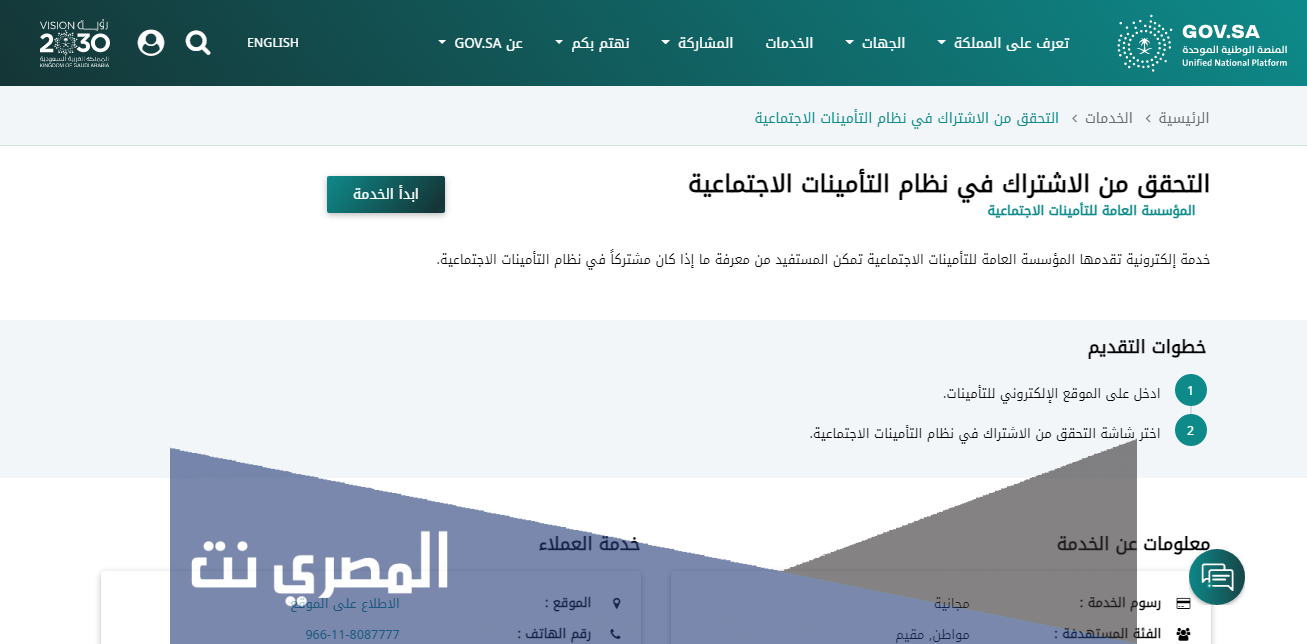
Task: Click the phone icon beside رقم الهاتف
Action: (616, 634)
